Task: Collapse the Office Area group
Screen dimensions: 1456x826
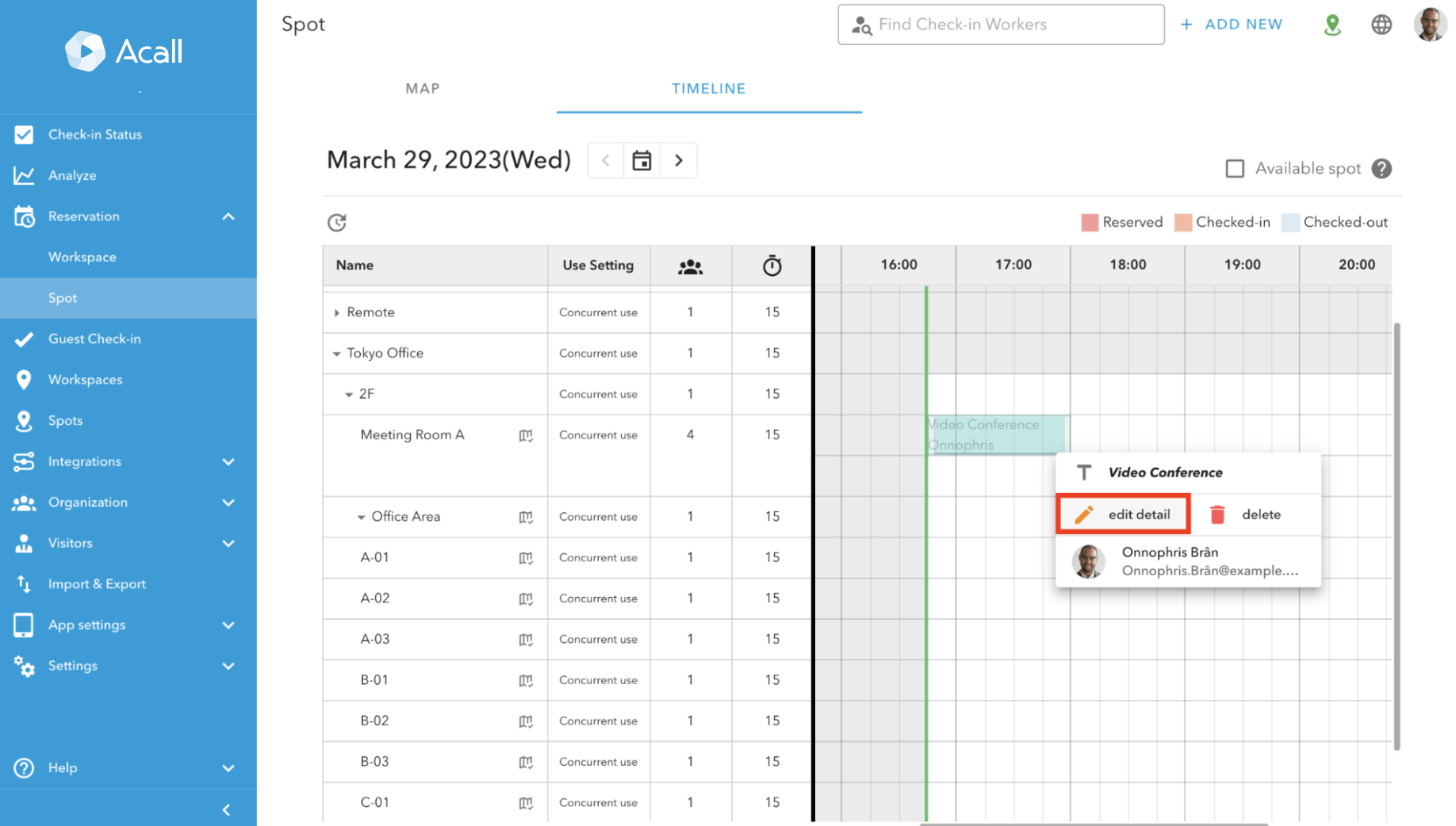Action: pos(362,516)
